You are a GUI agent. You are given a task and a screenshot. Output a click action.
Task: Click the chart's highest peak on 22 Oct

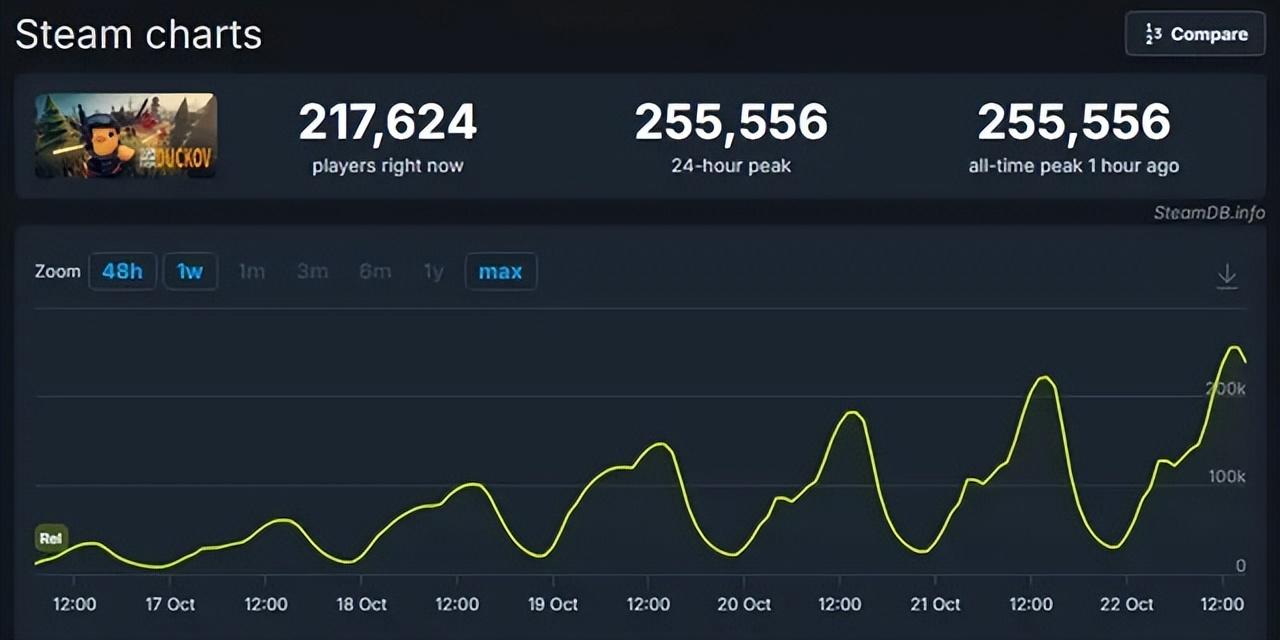pos(1235,348)
